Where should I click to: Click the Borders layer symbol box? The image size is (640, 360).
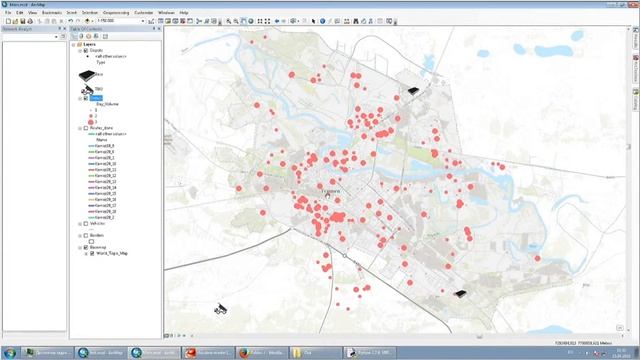91,241
